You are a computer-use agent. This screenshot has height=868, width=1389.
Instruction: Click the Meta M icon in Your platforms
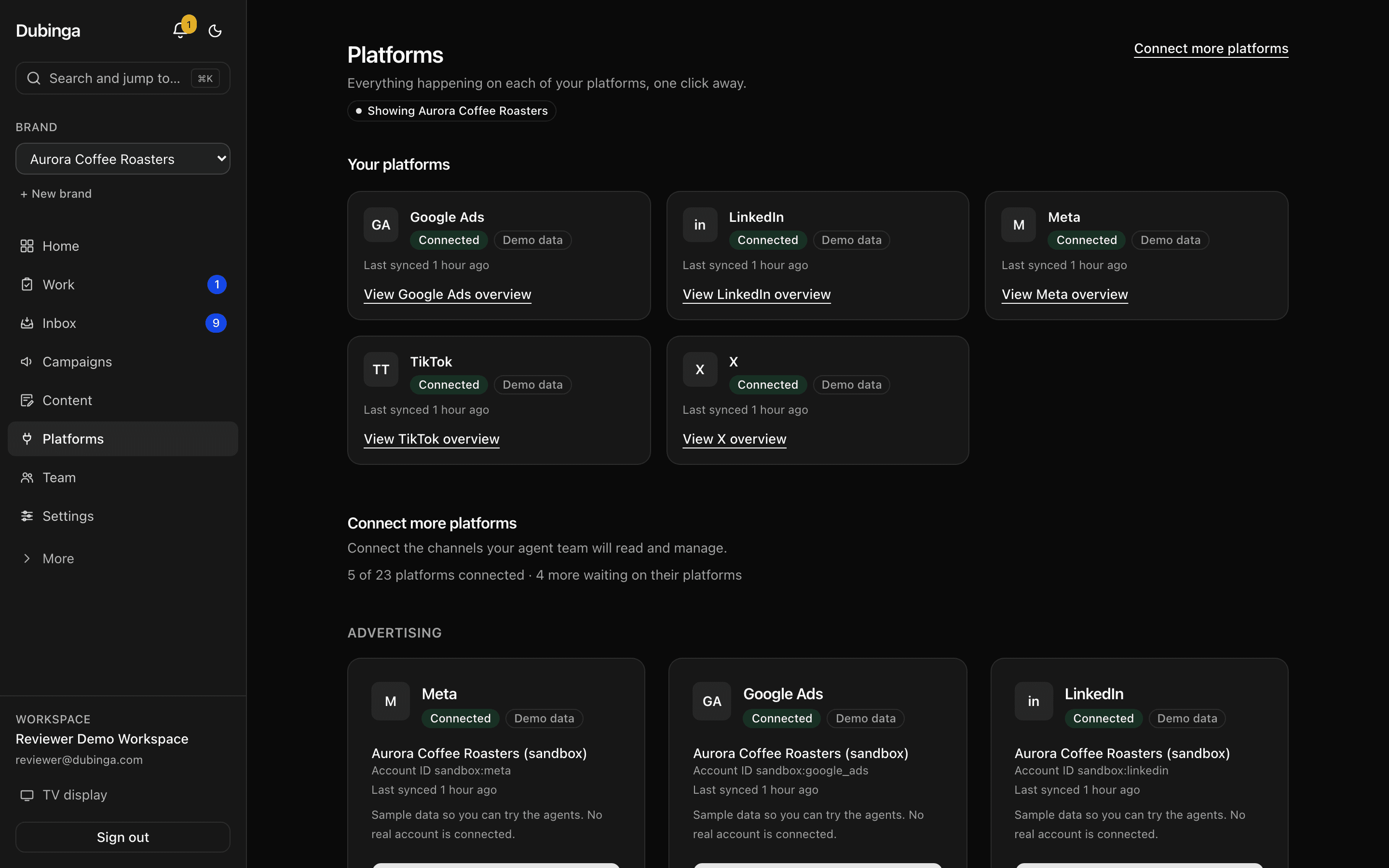[x=1019, y=225]
